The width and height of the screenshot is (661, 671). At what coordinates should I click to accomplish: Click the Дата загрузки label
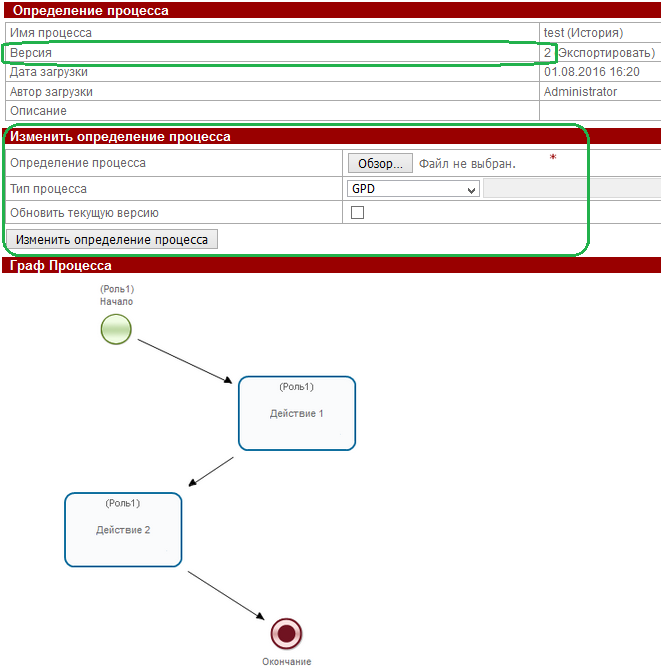point(49,72)
